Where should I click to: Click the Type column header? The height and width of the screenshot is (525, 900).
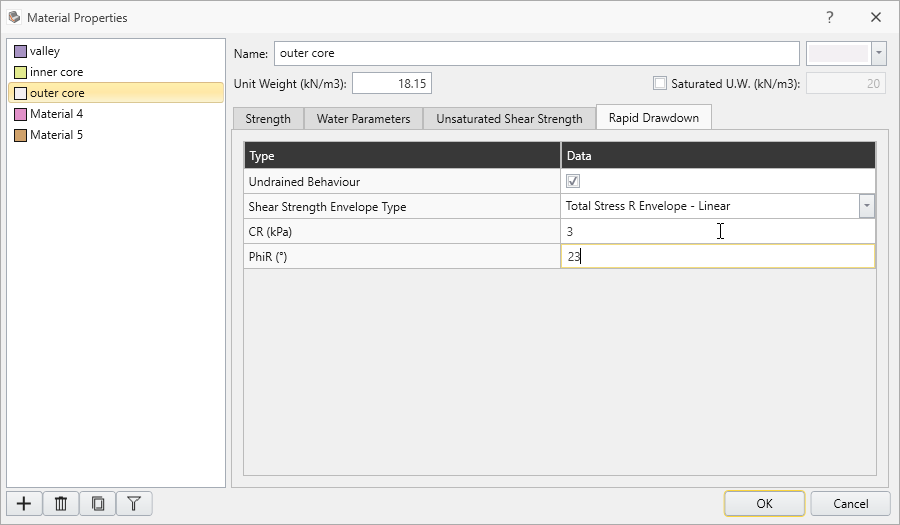pos(402,155)
